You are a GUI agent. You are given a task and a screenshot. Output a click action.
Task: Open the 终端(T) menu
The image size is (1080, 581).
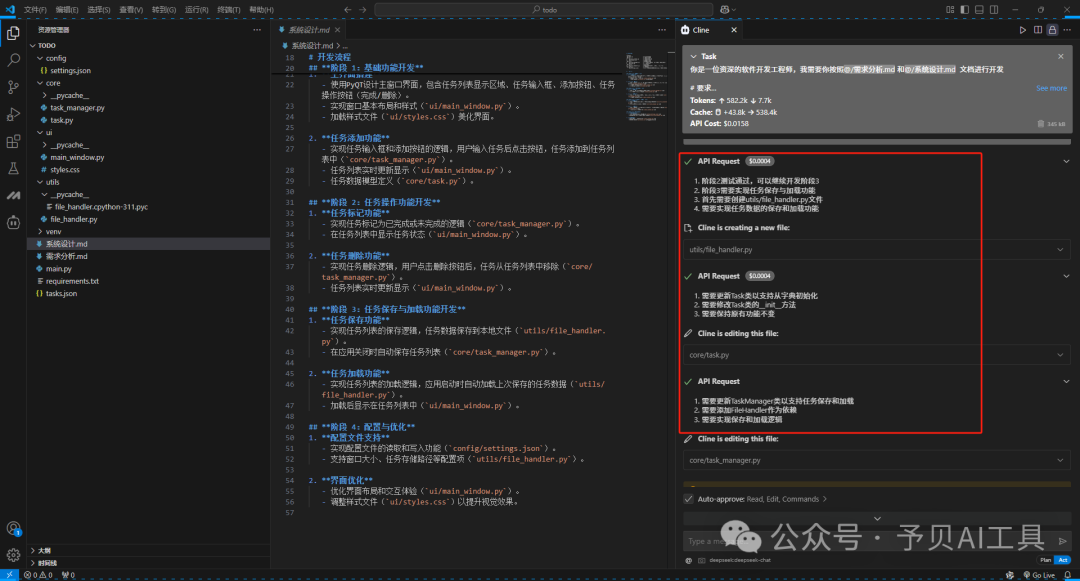click(229, 10)
